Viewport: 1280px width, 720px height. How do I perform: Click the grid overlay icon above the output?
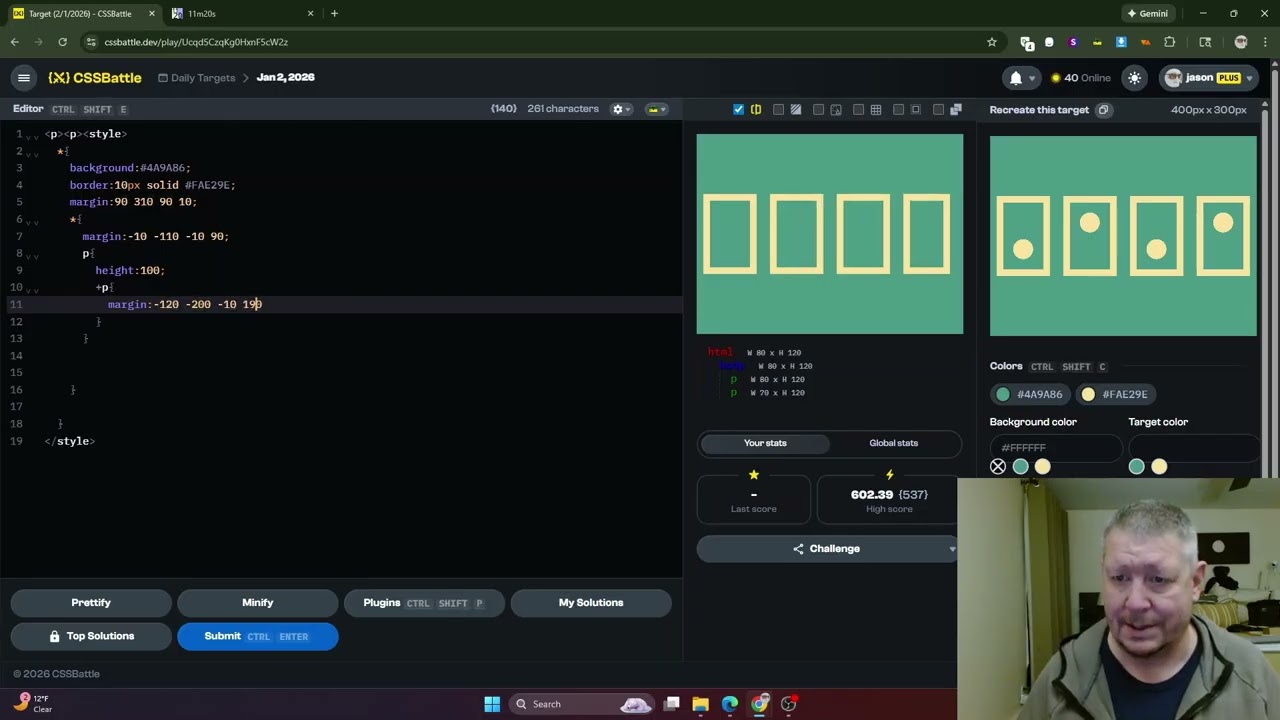(876, 110)
